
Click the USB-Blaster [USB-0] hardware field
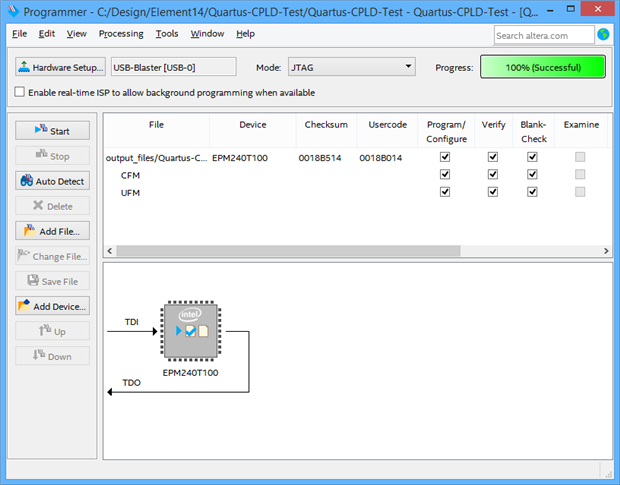(x=174, y=67)
